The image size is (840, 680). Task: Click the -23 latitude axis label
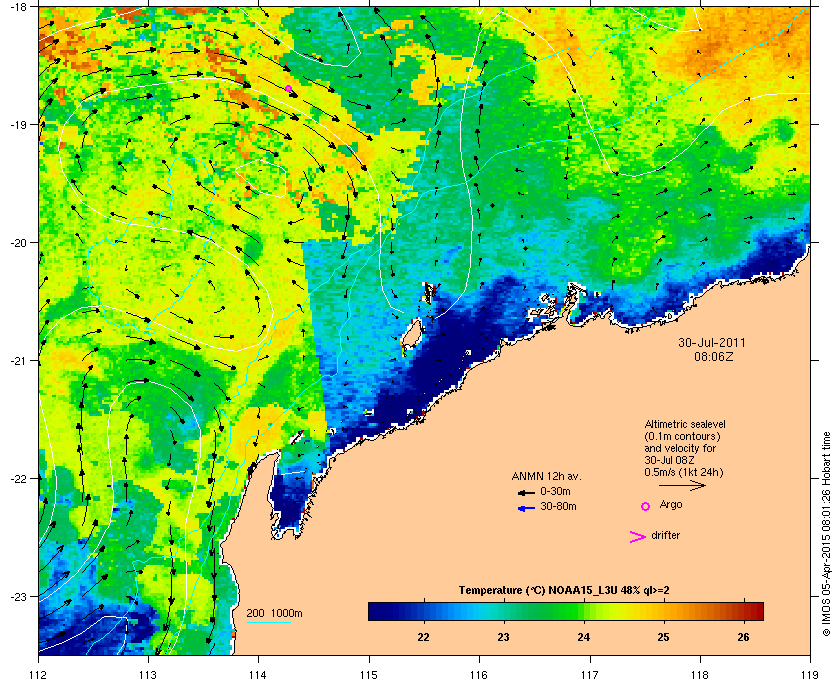coord(18,596)
